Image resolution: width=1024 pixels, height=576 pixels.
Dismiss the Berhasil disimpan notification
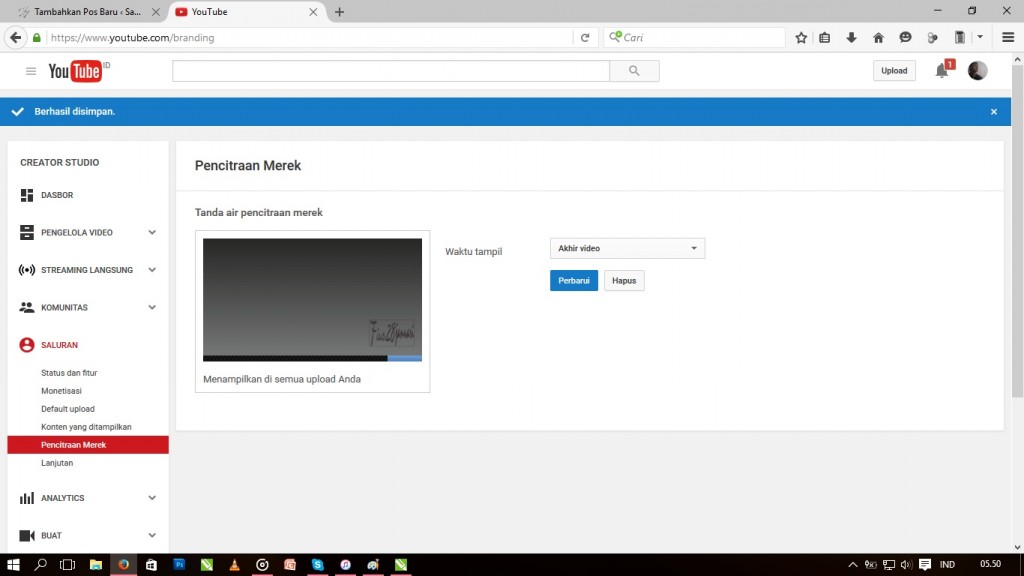click(x=994, y=112)
